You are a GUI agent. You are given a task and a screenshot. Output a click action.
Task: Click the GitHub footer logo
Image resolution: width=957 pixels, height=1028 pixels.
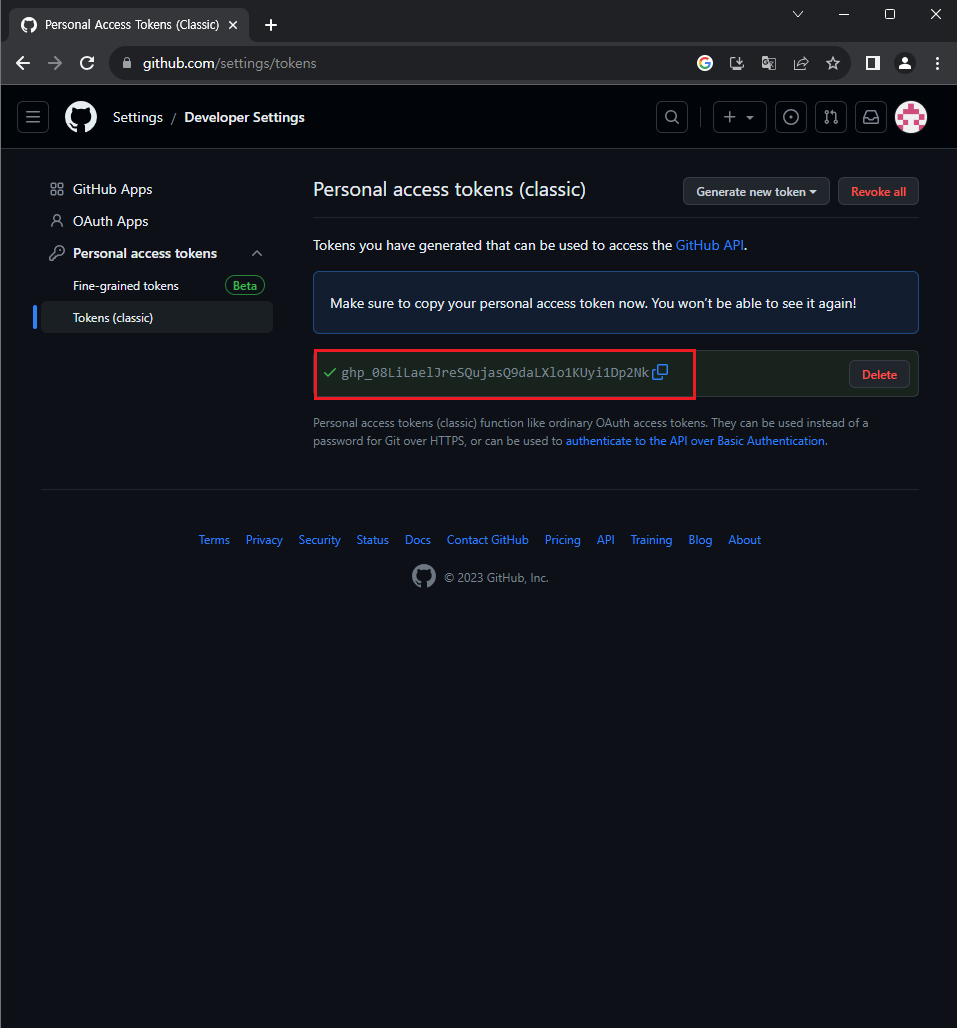(423, 576)
